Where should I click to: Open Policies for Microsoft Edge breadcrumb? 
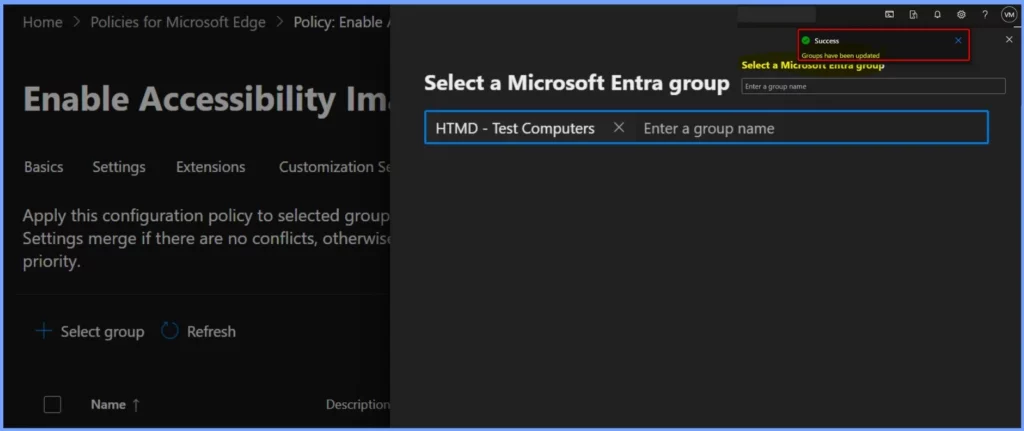[x=178, y=22]
